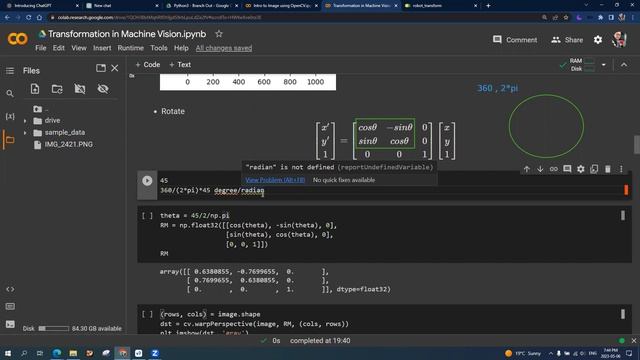640x360 pixels.
Task: Open the Help menu
Action: pyautogui.click(x=181, y=48)
